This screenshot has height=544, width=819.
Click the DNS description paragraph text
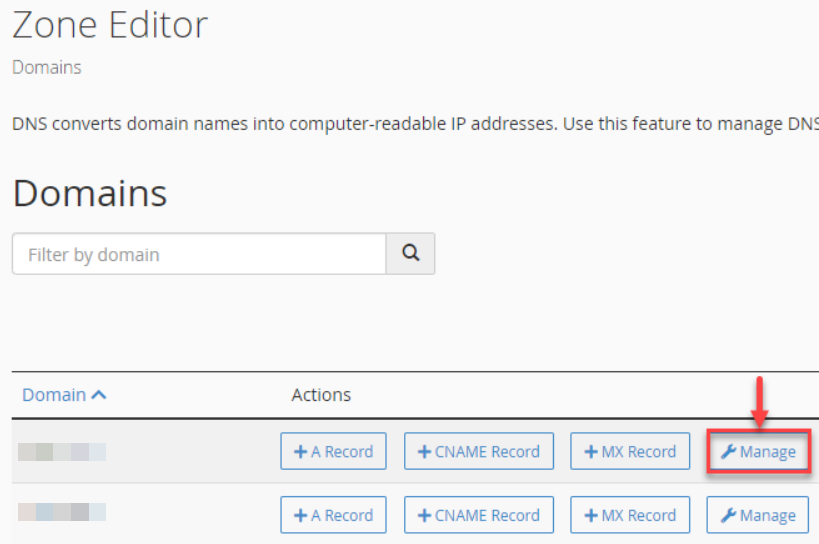(x=415, y=124)
